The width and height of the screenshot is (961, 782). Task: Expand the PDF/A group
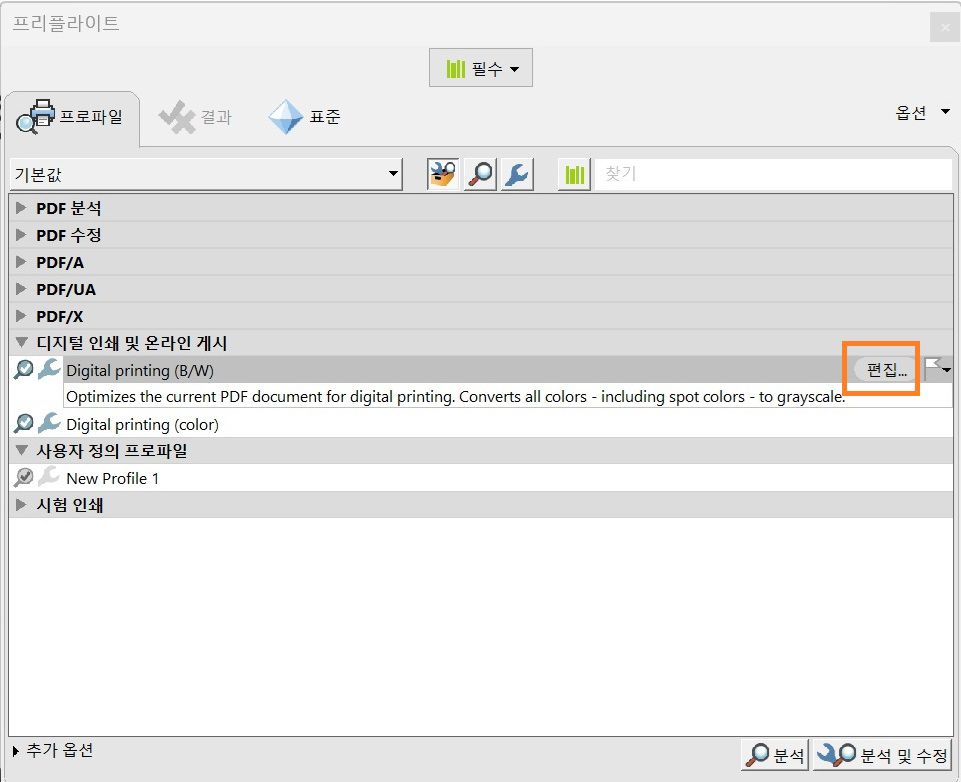[x=21, y=262]
